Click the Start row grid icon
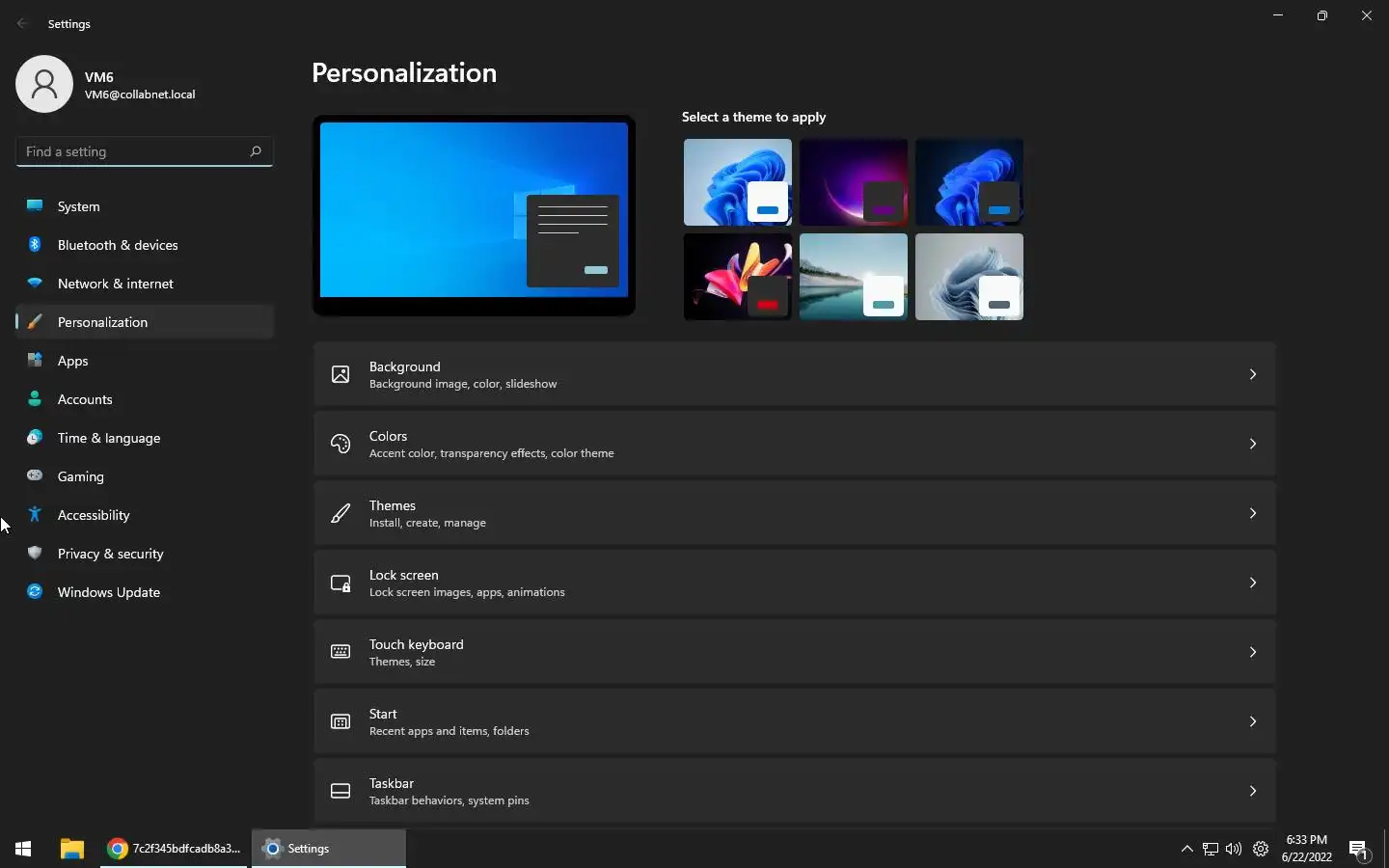 340,721
